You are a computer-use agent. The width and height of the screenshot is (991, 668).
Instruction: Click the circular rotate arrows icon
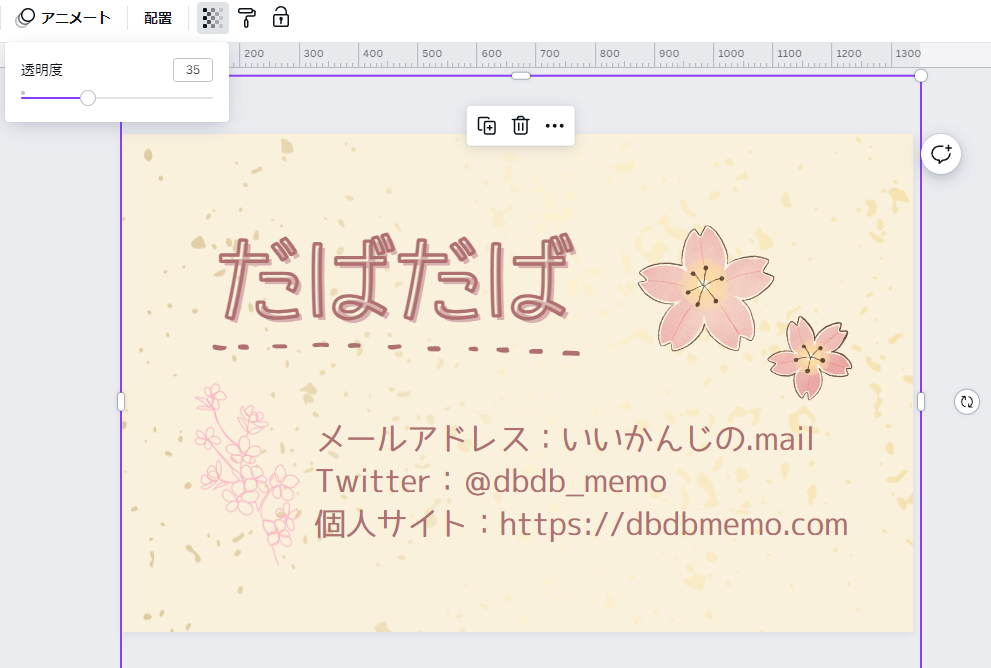pos(966,402)
